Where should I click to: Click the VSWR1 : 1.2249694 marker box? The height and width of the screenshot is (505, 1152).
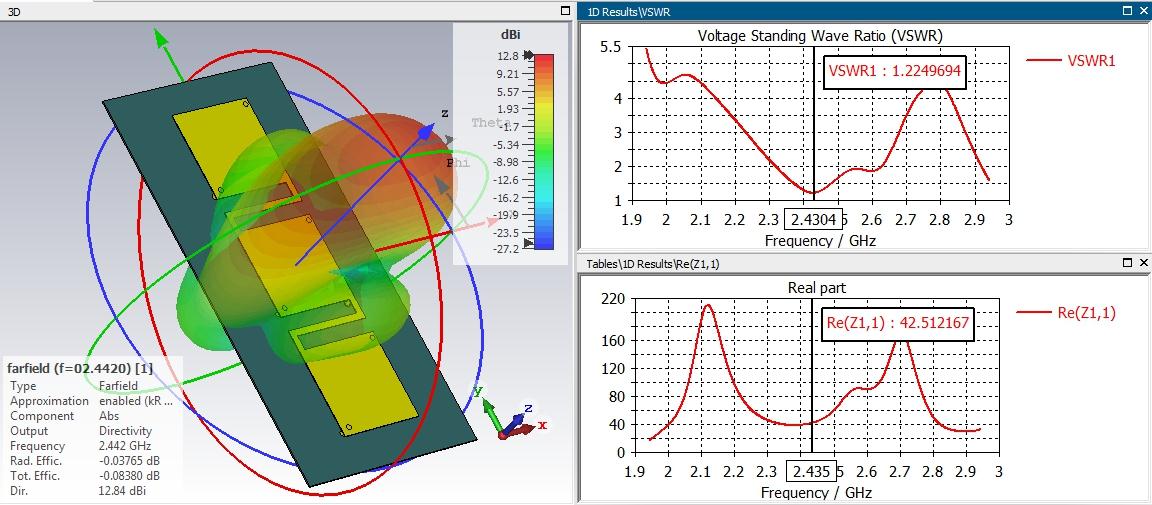pyautogui.click(x=893, y=71)
